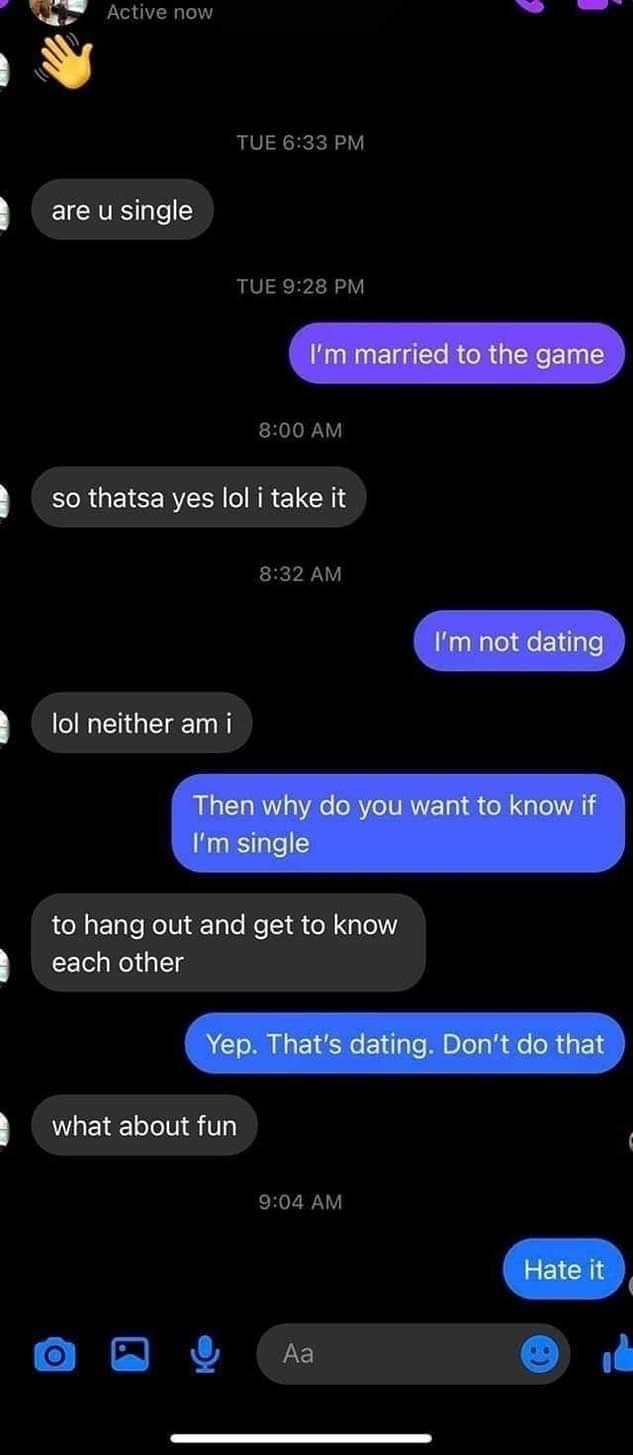Start a video call from header
The image size is (633, 1455).
[593, 5]
